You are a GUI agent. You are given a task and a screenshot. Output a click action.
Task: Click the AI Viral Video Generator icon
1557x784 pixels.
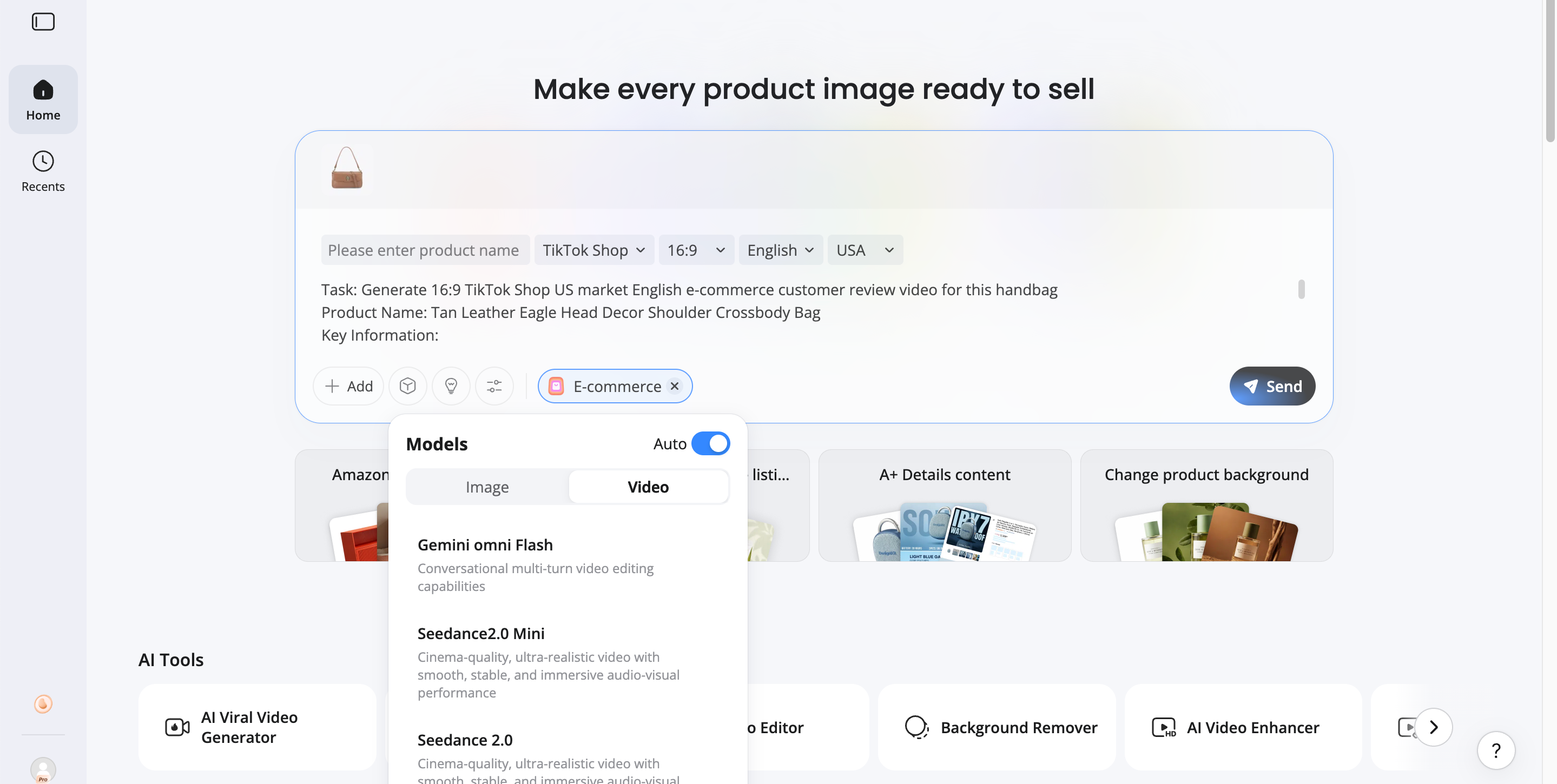tap(177, 727)
